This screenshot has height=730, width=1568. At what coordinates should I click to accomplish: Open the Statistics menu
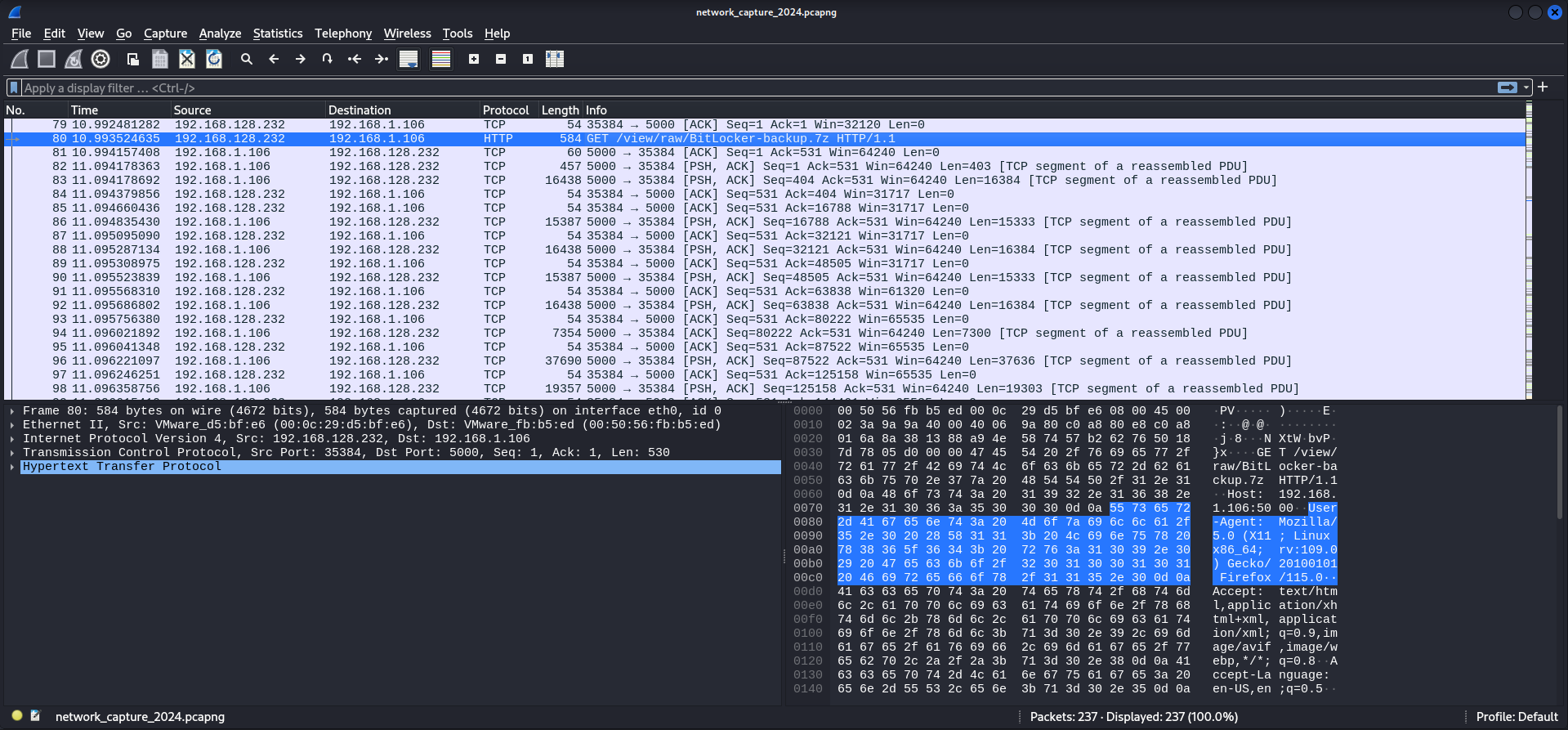(277, 34)
